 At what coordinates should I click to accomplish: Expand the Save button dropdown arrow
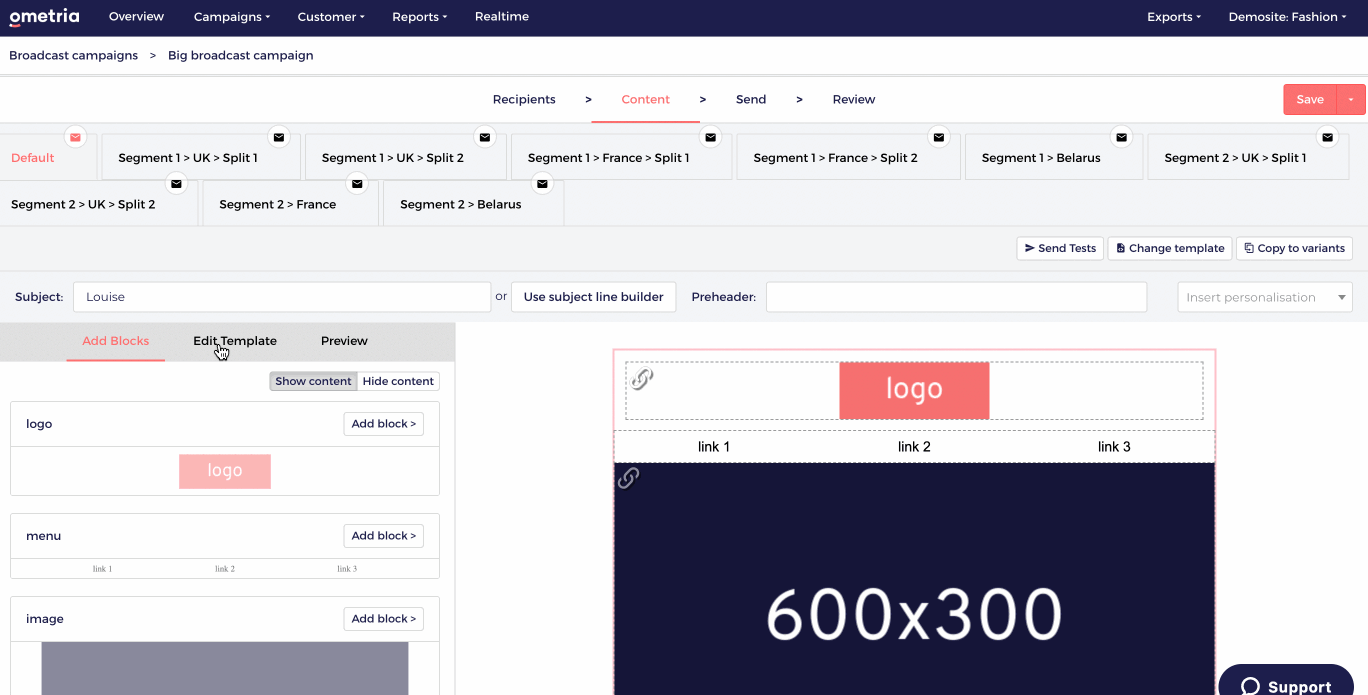point(1351,99)
